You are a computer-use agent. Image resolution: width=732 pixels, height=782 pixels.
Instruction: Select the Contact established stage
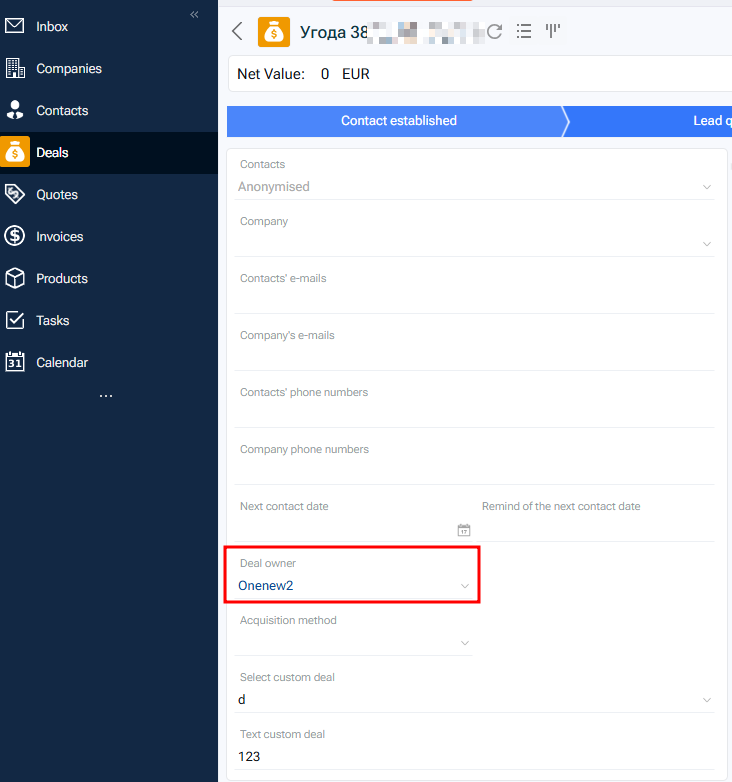tap(398, 121)
